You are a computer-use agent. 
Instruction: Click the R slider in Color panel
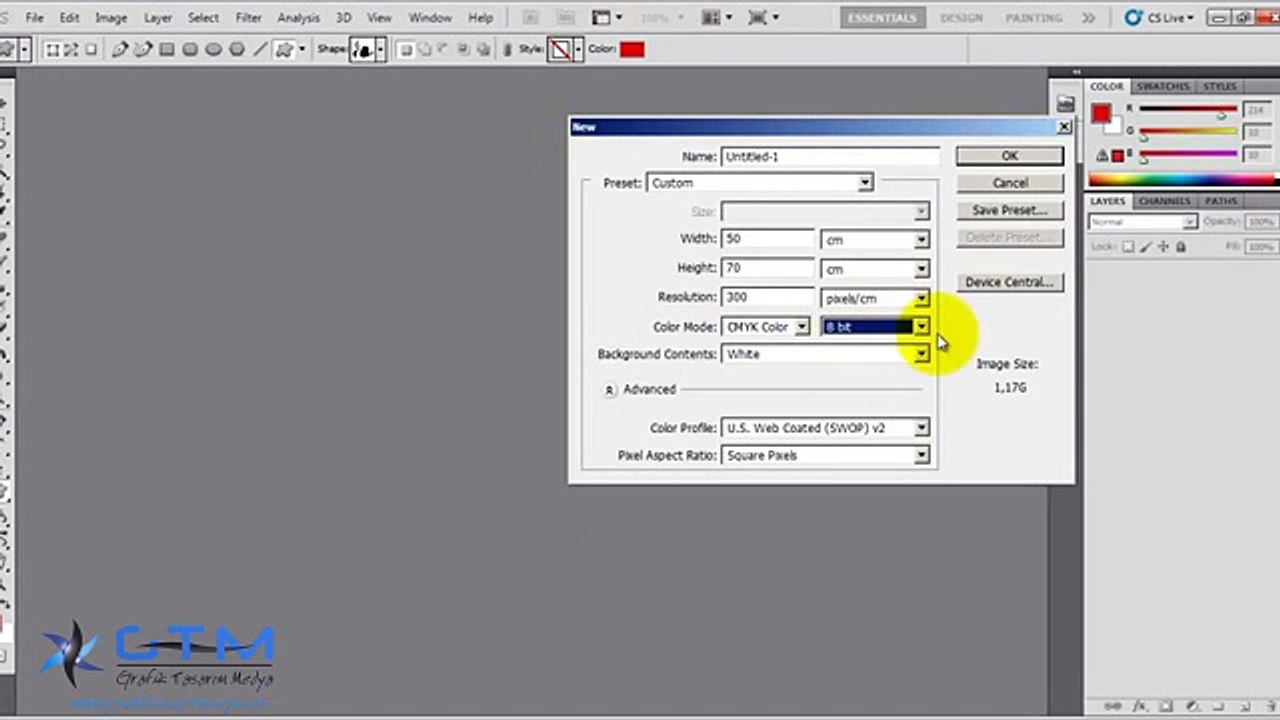coord(1188,110)
